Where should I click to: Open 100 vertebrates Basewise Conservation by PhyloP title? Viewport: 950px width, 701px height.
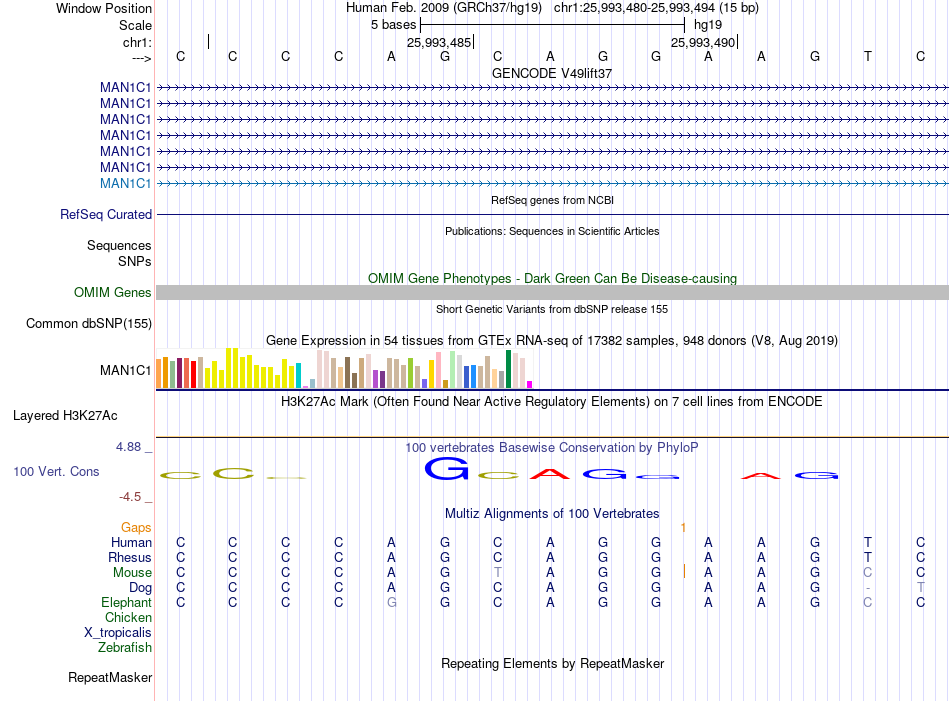point(552,448)
